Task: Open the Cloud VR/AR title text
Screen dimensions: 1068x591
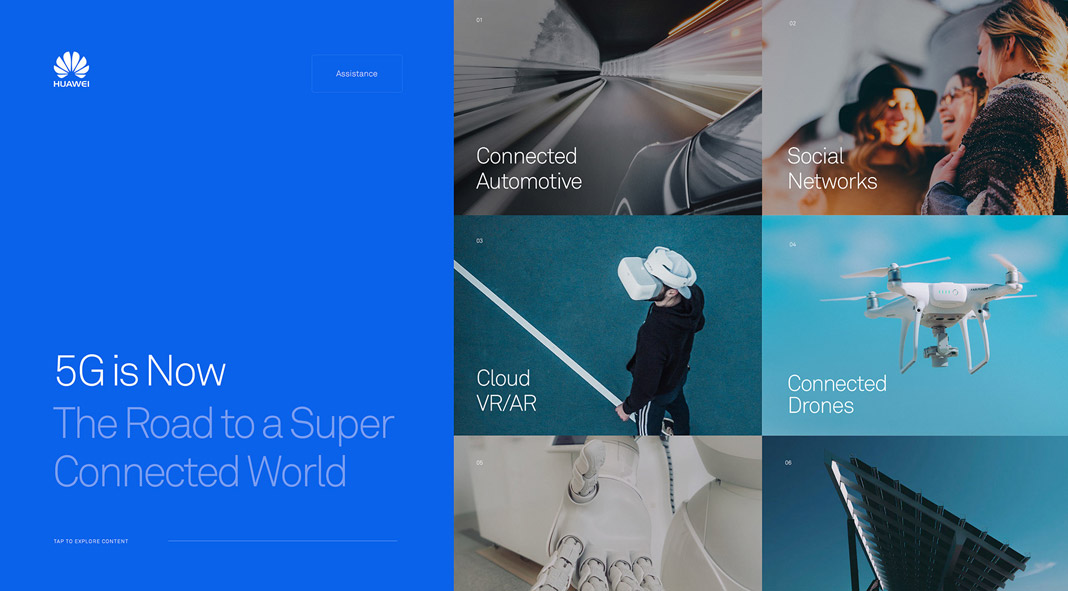Action: [x=503, y=390]
